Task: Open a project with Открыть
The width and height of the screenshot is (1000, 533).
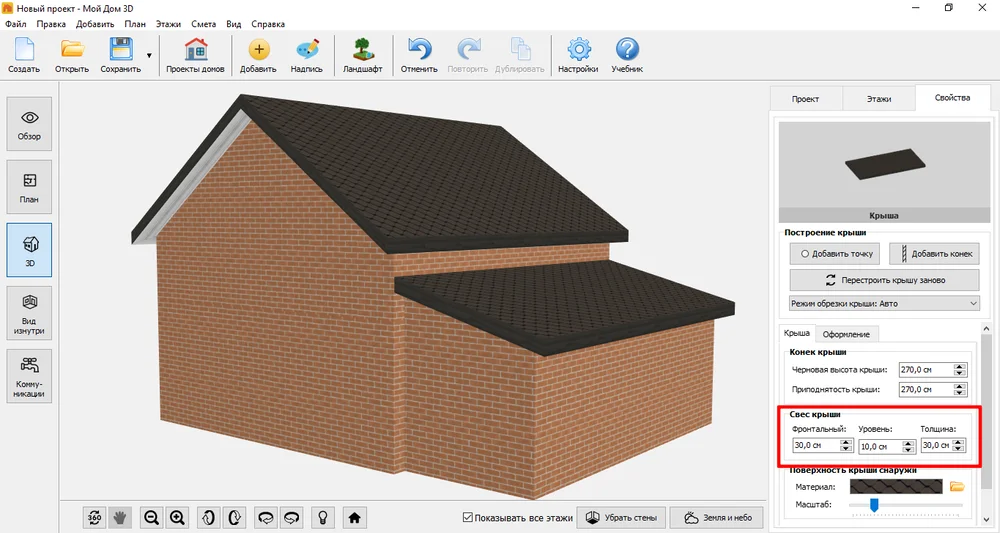Action: coord(72,55)
